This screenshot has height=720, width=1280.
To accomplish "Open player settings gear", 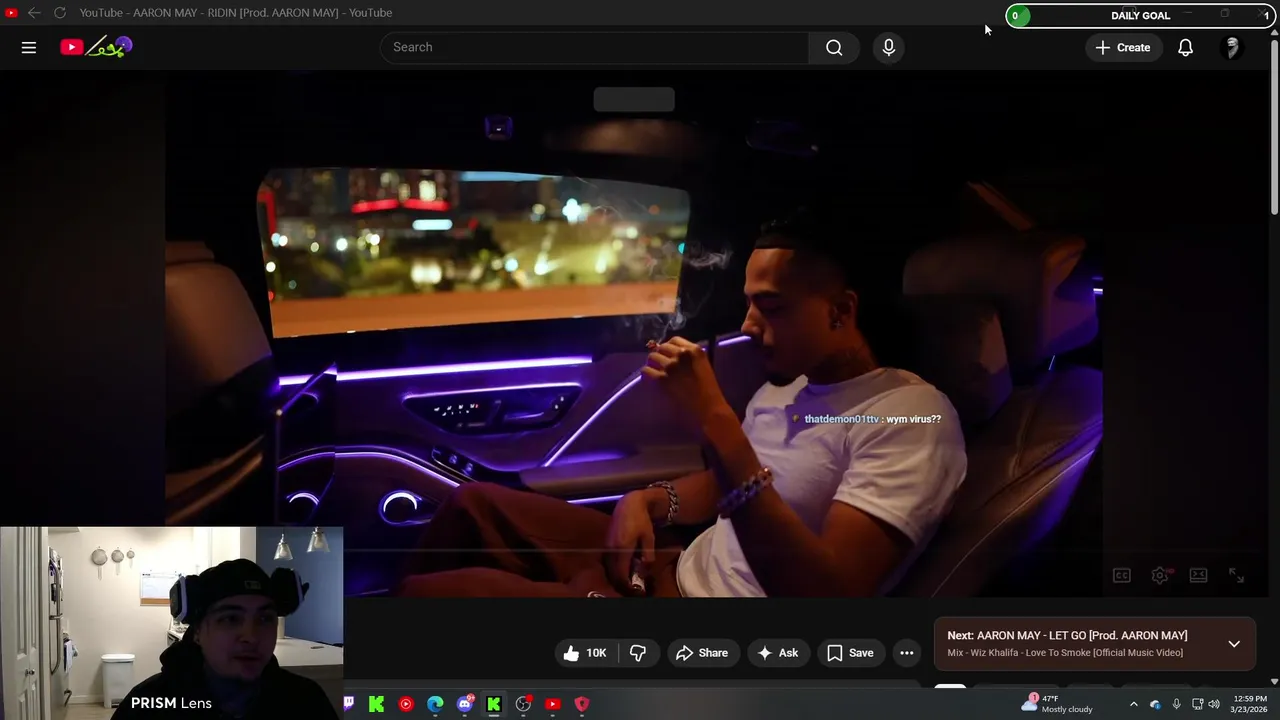I will [x=1160, y=575].
